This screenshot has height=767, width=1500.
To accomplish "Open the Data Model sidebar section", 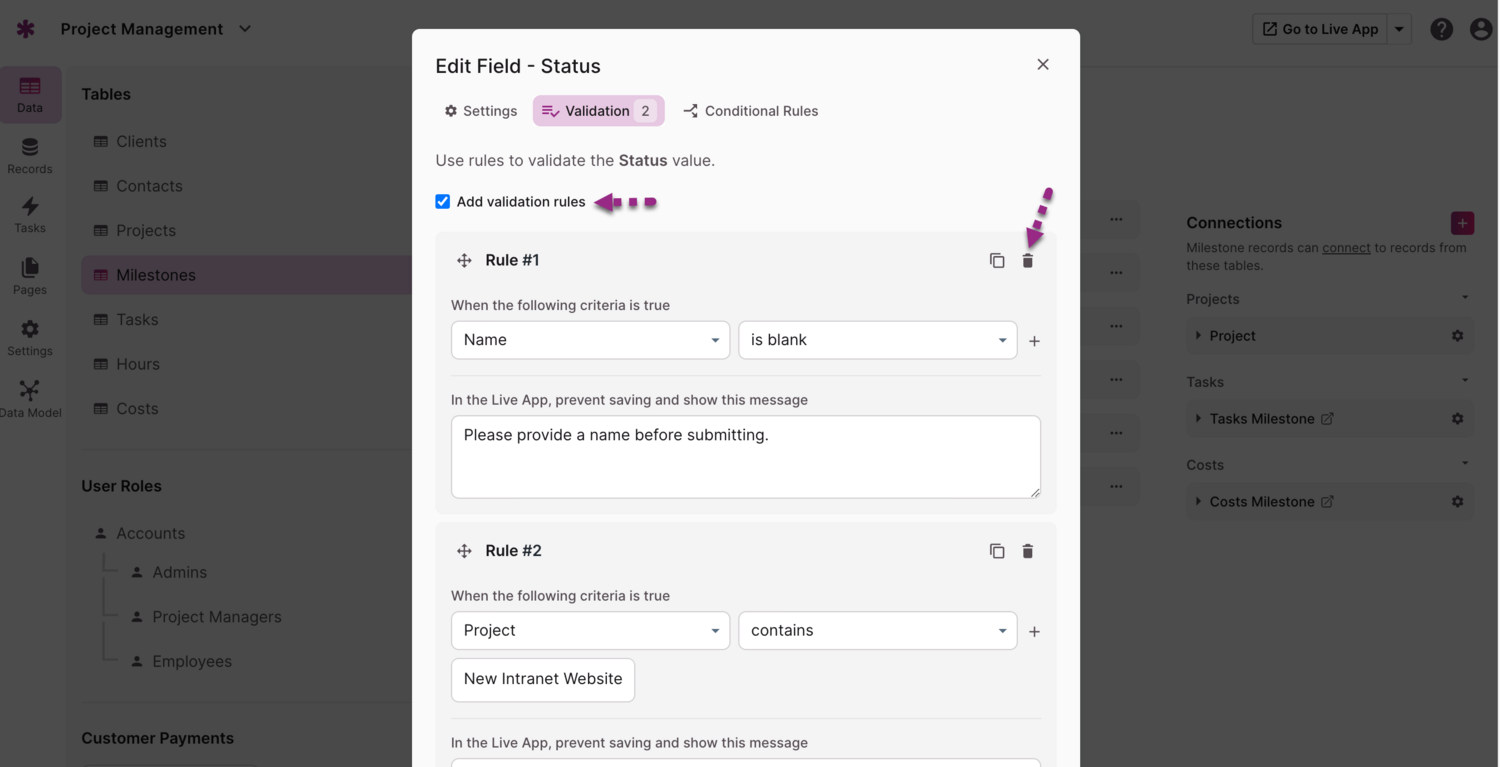I will [x=30, y=398].
